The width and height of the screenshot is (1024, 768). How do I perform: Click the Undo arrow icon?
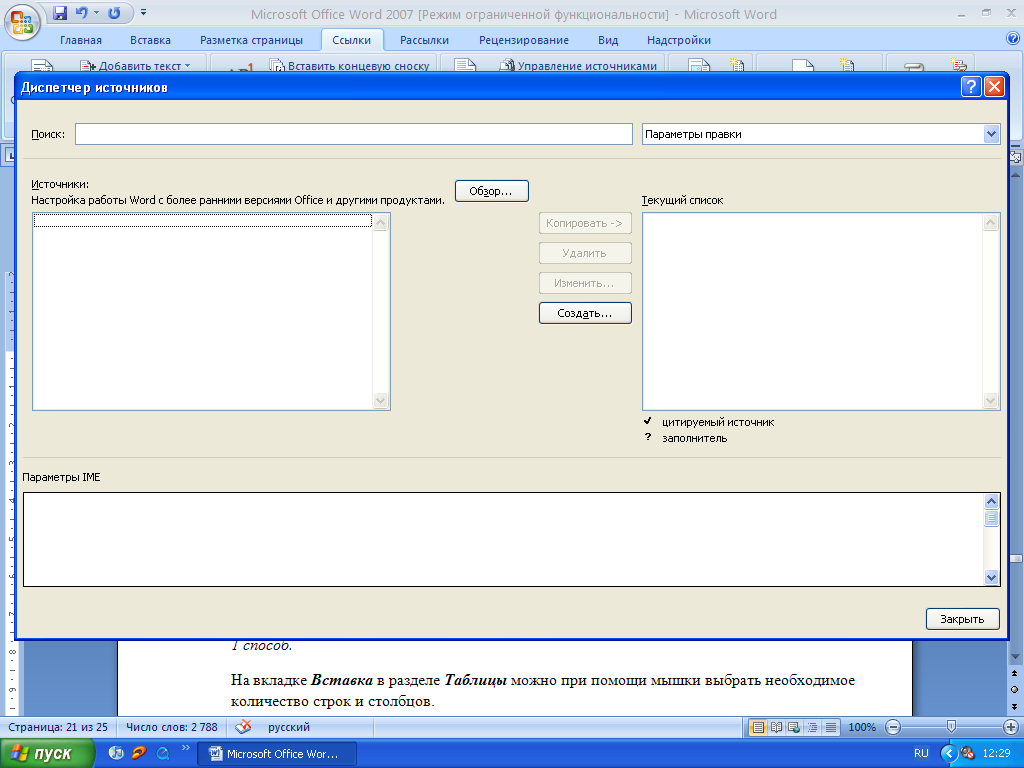pos(81,13)
